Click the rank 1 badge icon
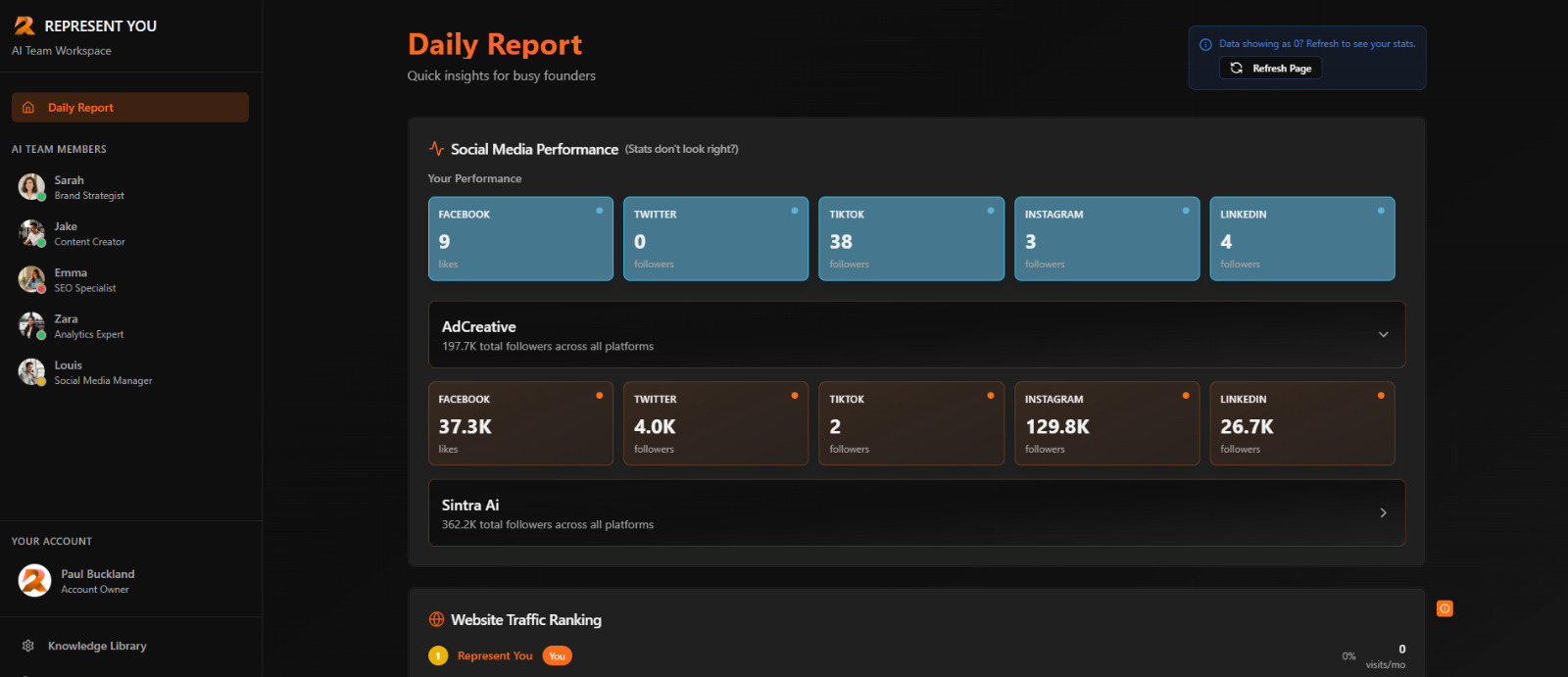Screen dimensions: 1568x677 tap(438, 655)
